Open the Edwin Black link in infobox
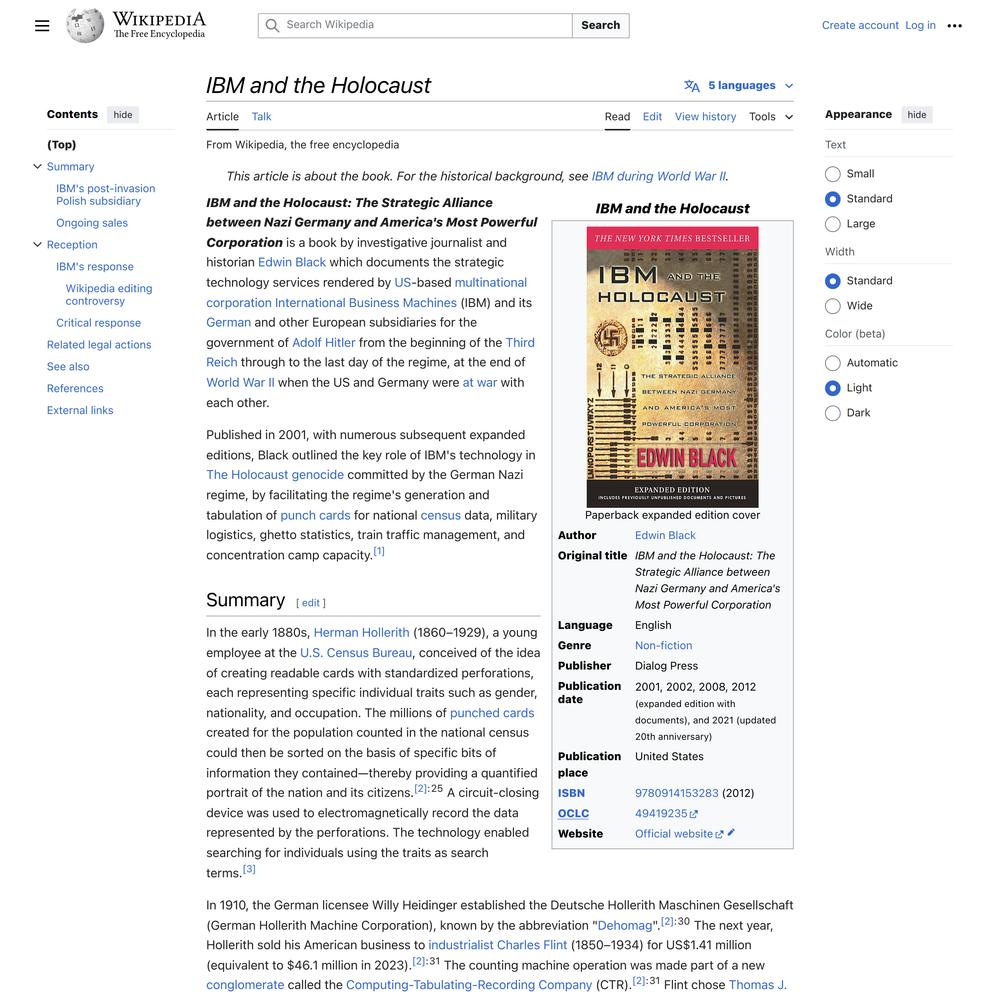 click(x=665, y=535)
